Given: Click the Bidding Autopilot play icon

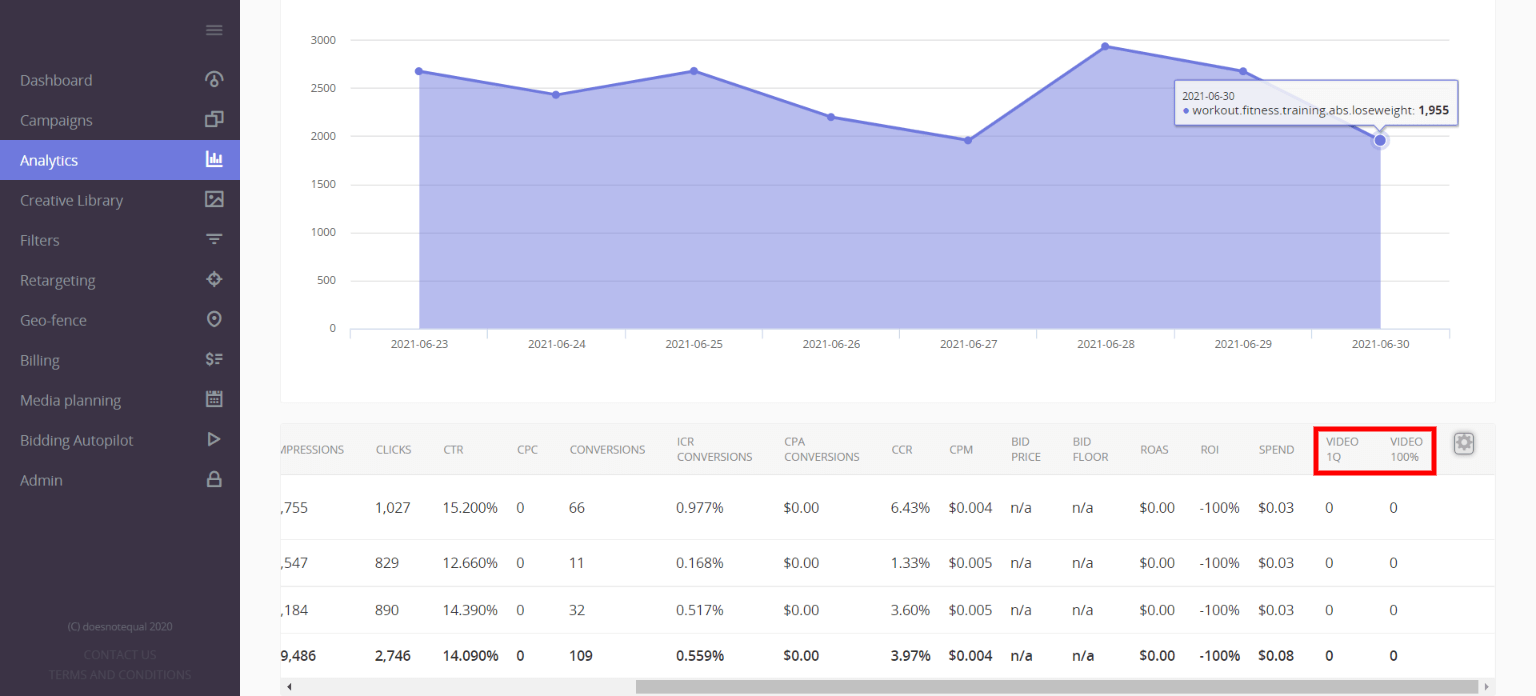Looking at the screenshot, I should tap(214, 439).
